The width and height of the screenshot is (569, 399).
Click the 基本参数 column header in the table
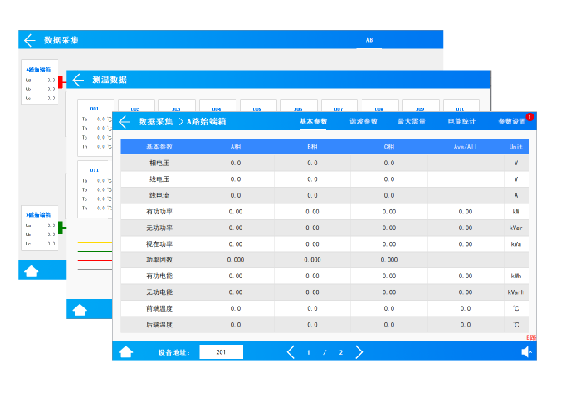[159, 147]
